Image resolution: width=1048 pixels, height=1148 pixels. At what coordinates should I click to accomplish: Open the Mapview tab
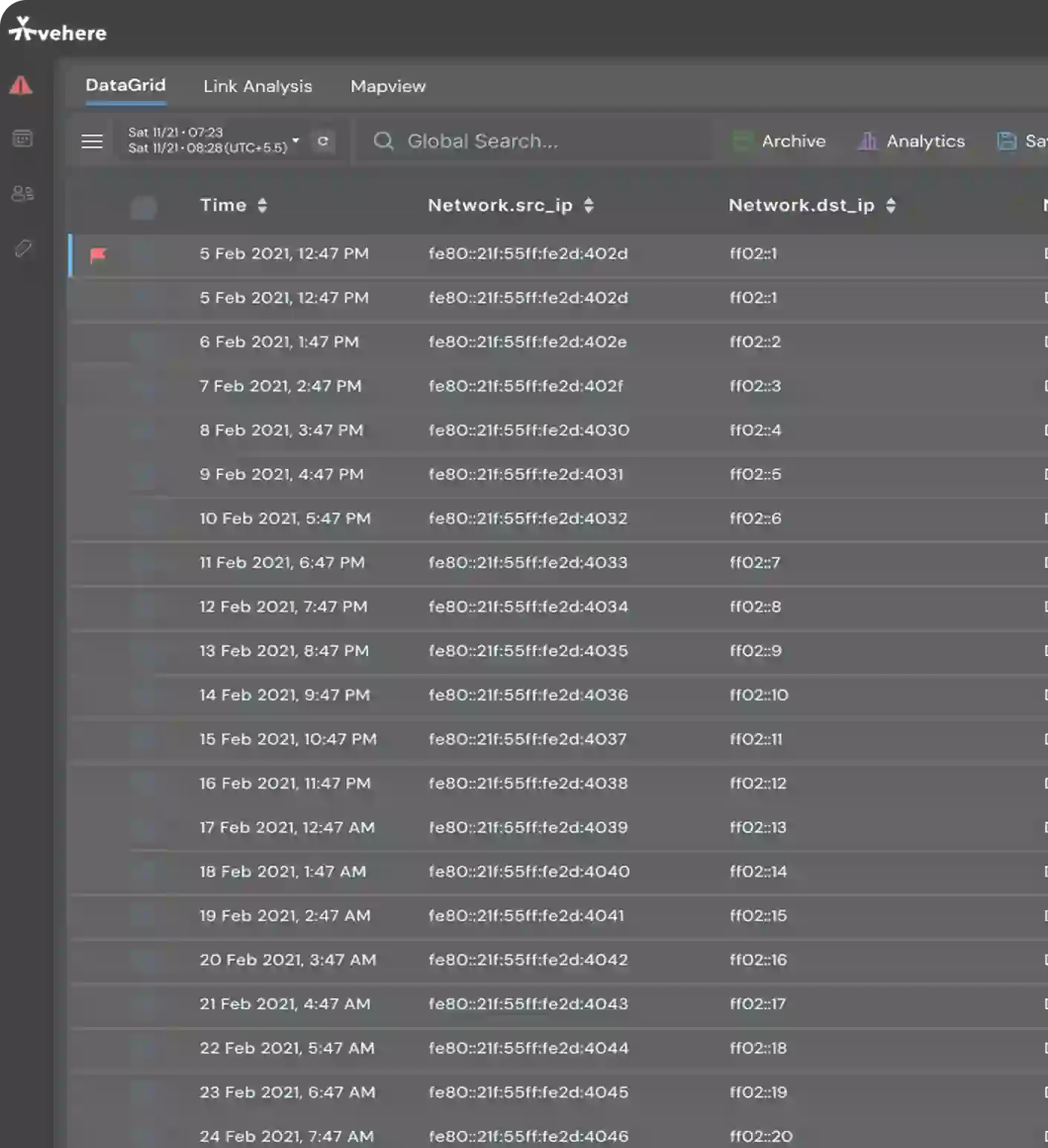(x=388, y=86)
